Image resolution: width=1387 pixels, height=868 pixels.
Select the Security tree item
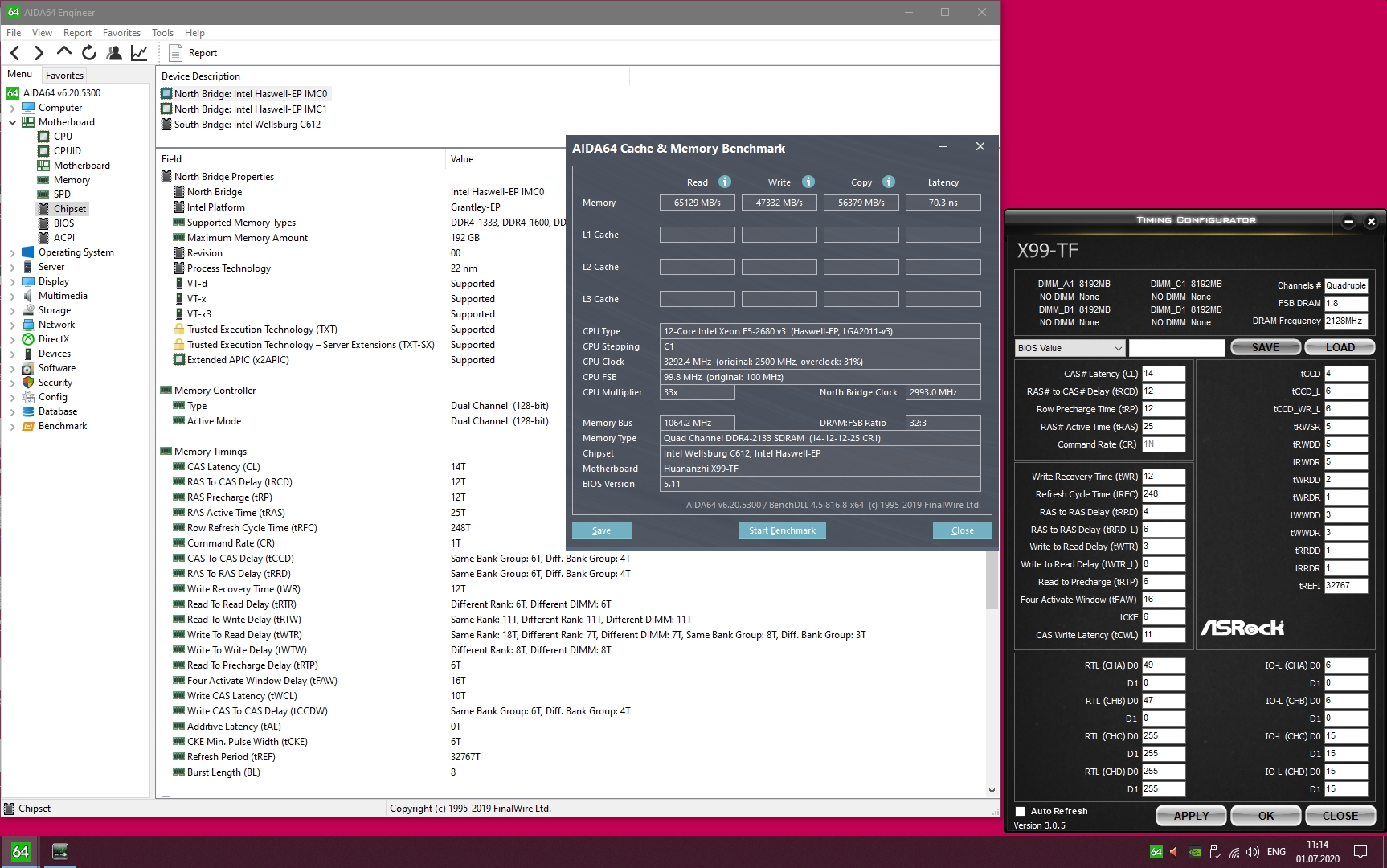(48, 383)
